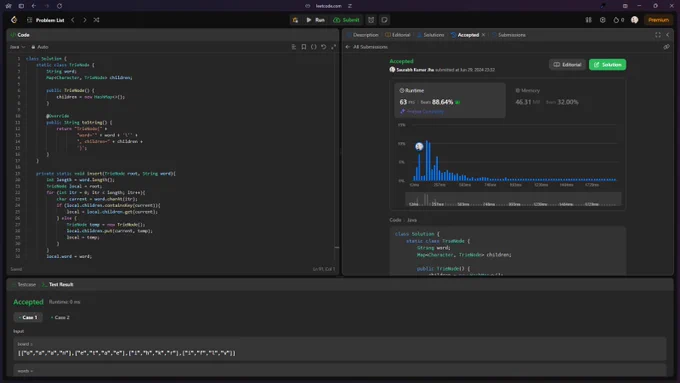Switch to the Testcase tab

pos(24,285)
